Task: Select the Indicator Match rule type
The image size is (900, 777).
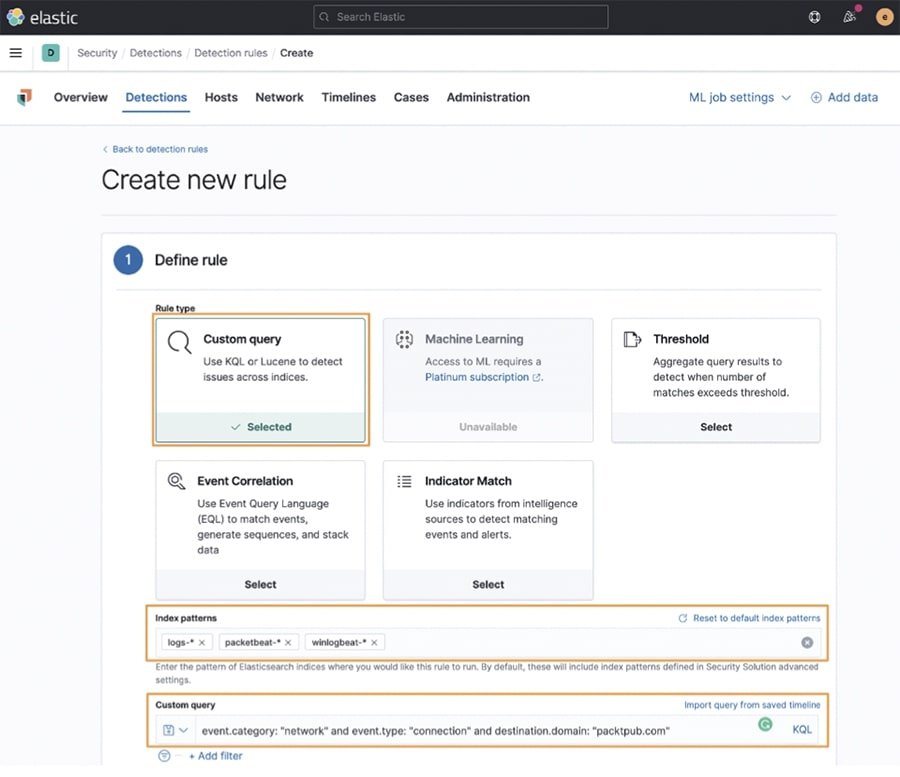Action: coord(488,584)
